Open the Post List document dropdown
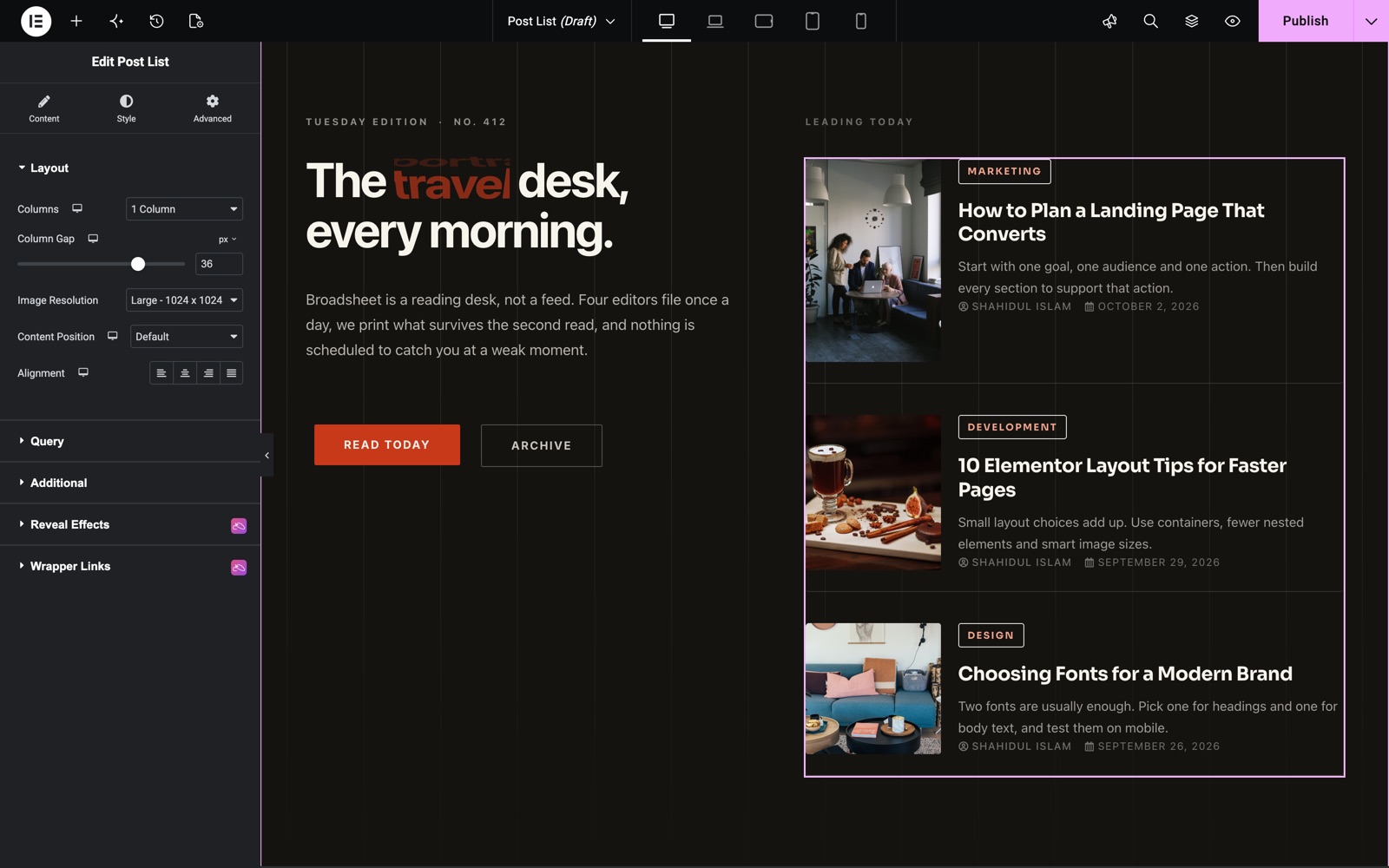1389x868 pixels. (562, 21)
